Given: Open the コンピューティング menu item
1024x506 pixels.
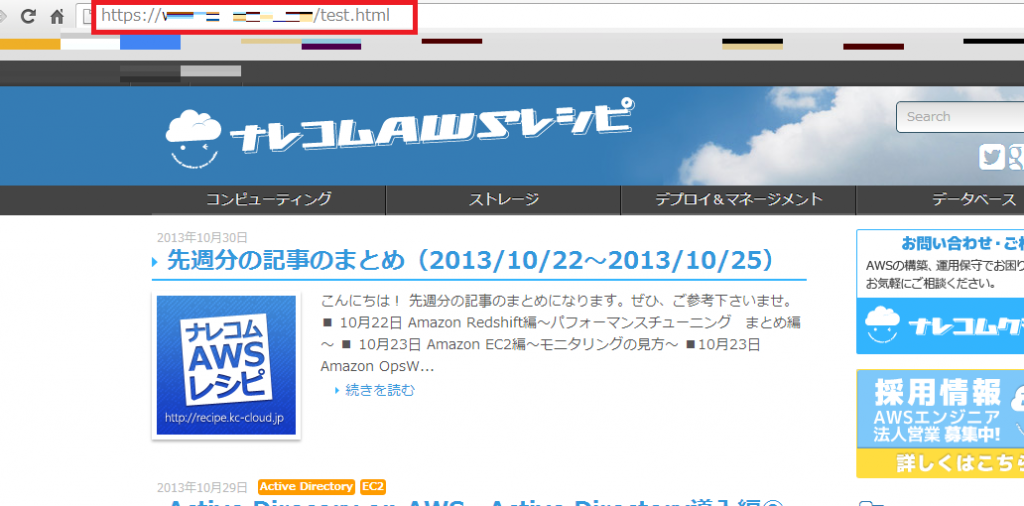Looking at the screenshot, I should pos(268,200).
